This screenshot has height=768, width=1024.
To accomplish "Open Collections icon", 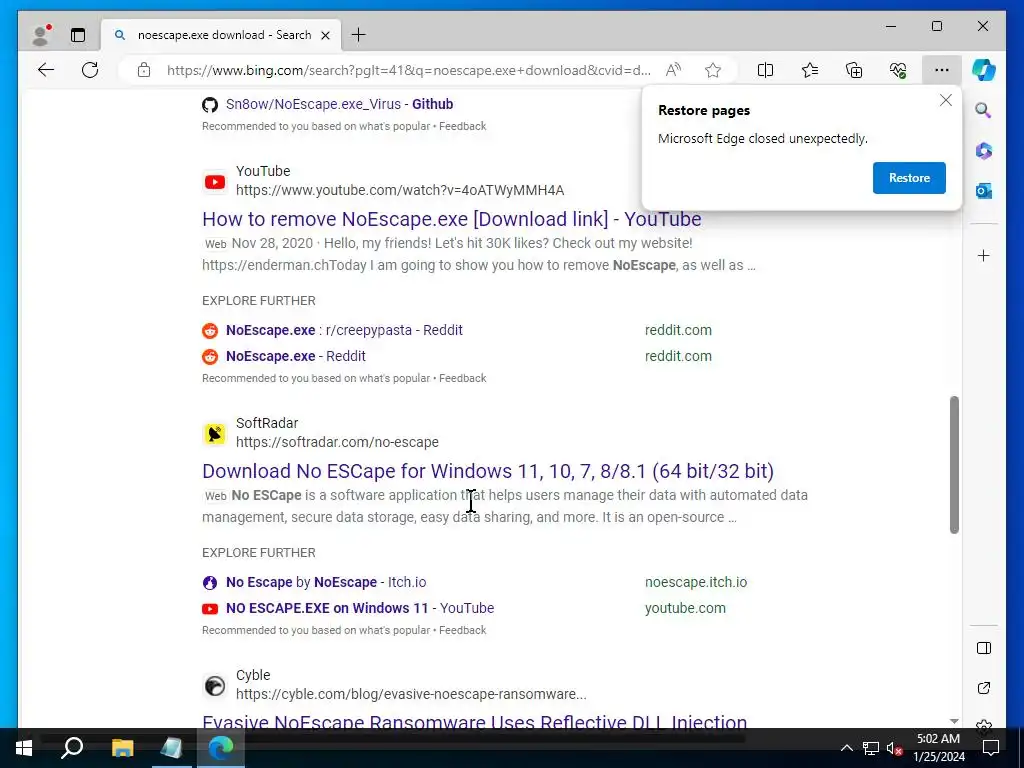I will 854,70.
